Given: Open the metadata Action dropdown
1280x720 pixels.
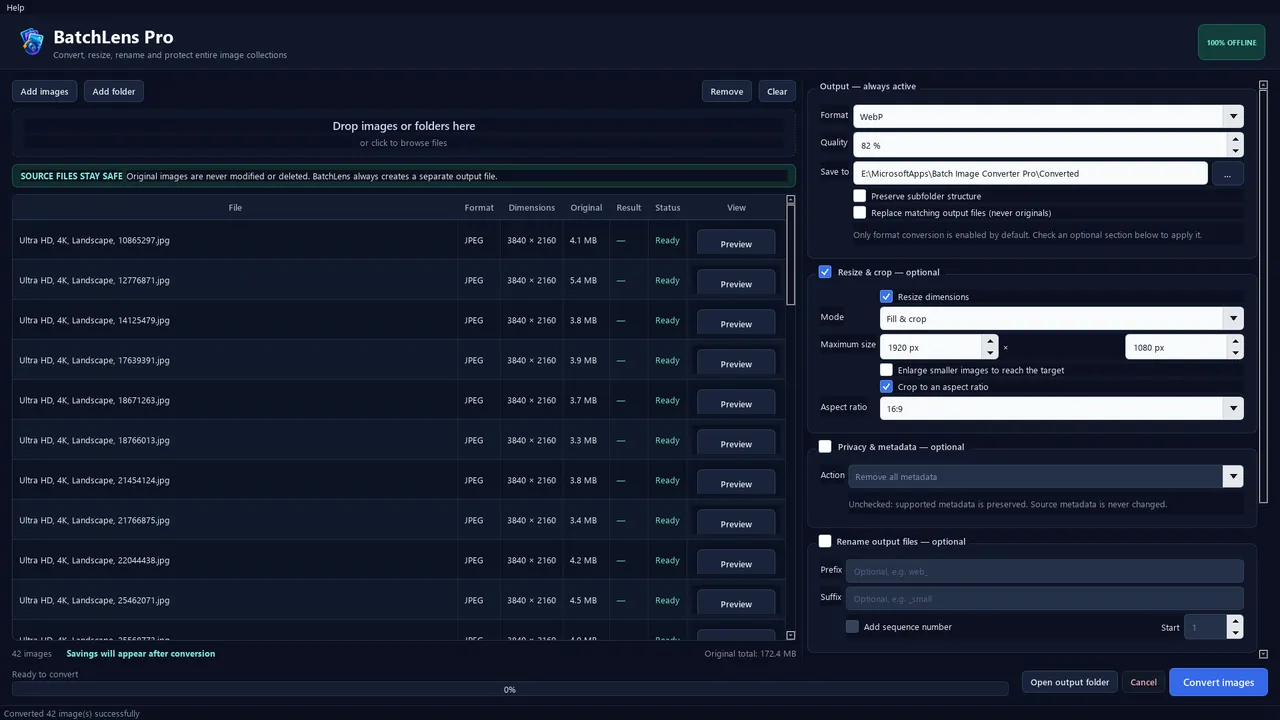Looking at the screenshot, I should click(x=1046, y=476).
